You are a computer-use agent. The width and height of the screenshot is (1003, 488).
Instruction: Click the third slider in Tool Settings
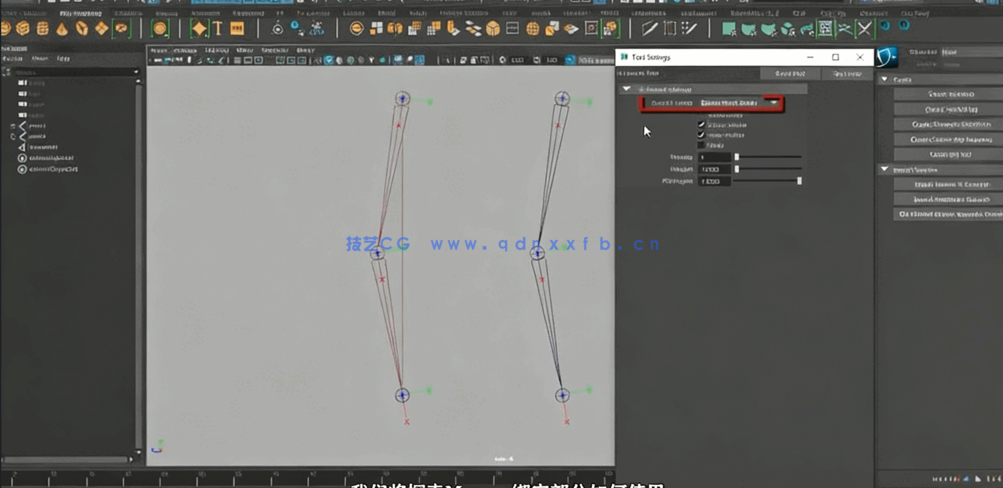coord(768,181)
